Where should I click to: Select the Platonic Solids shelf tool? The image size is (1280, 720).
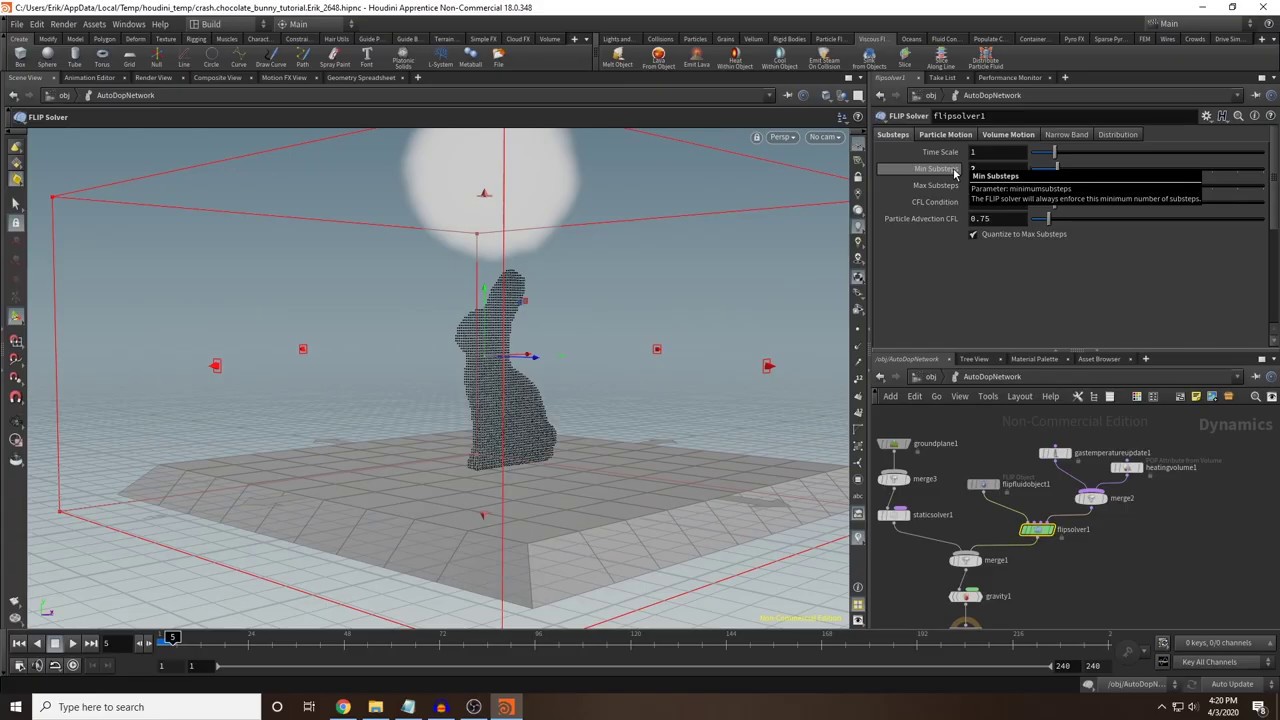click(403, 58)
